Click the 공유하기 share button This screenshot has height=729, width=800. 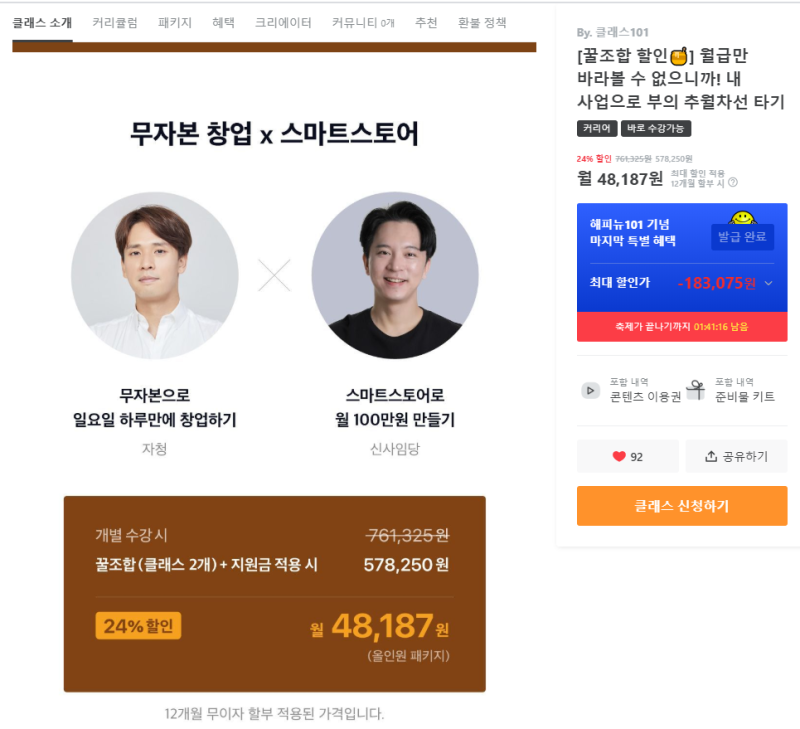click(x=736, y=456)
